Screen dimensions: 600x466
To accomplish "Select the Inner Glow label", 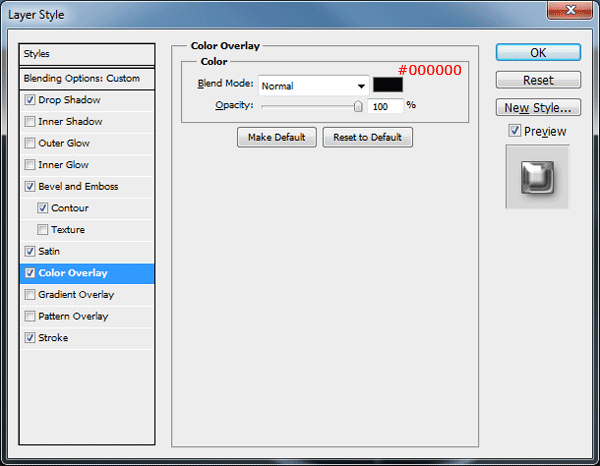I will click(64, 165).
